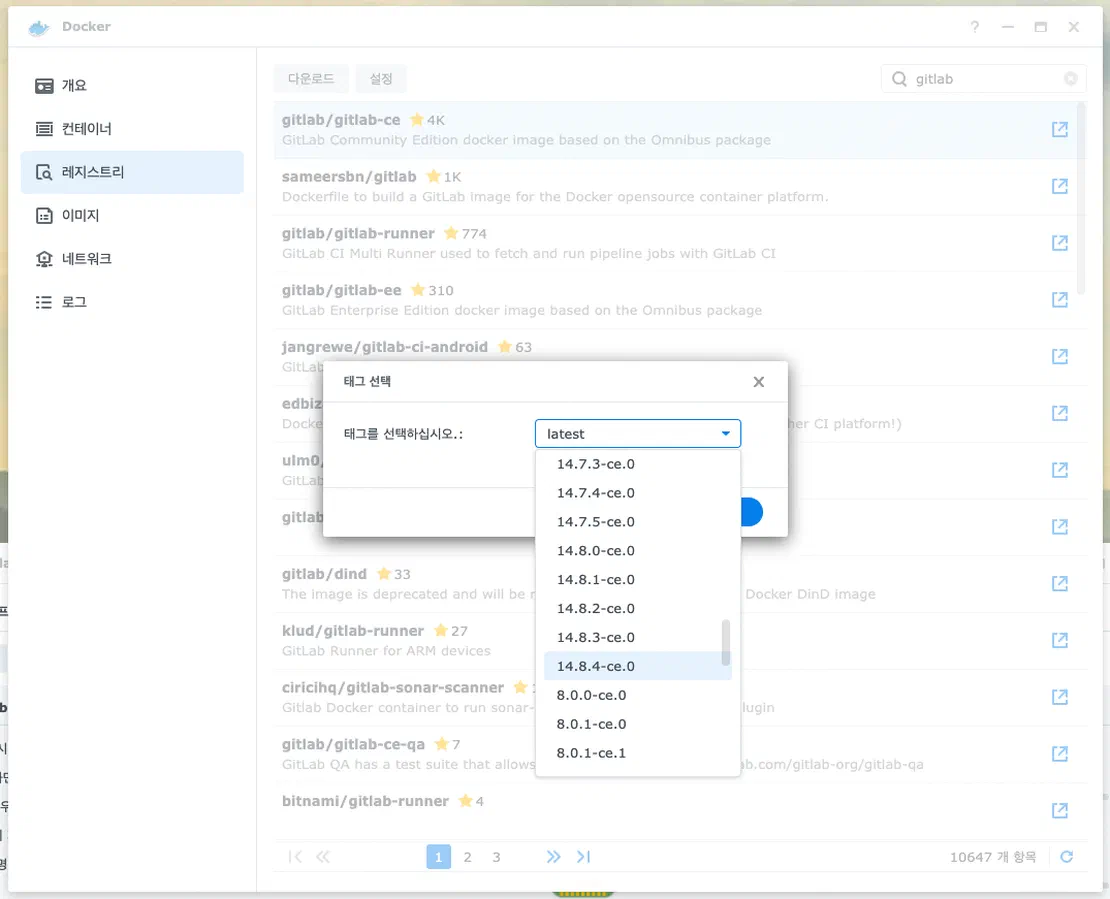The image size is (1110, 899).
Task: Select the gitlab/dind result row
Action: pyautogui.click(x=680, y=584)
